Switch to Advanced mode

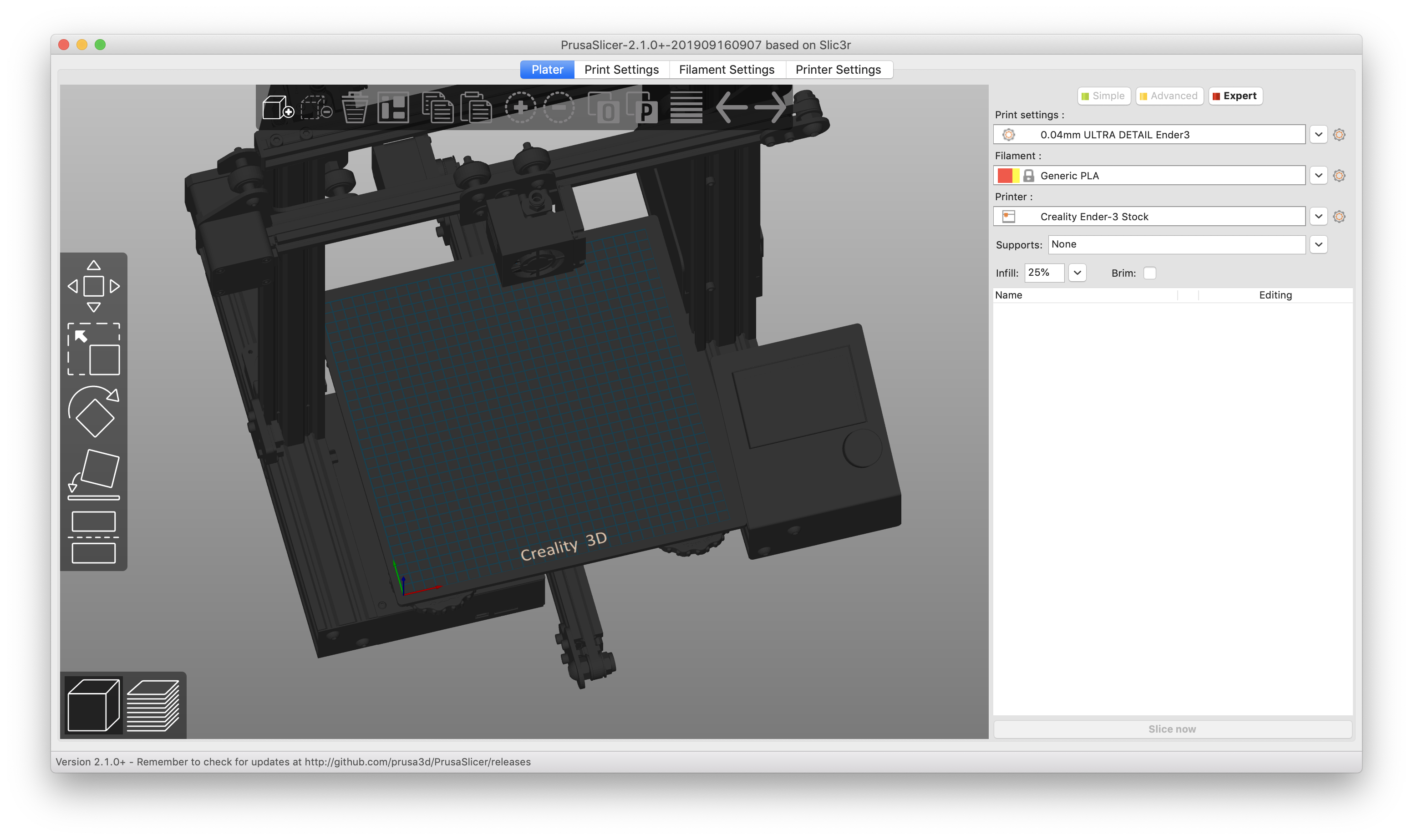point(1169,96)
